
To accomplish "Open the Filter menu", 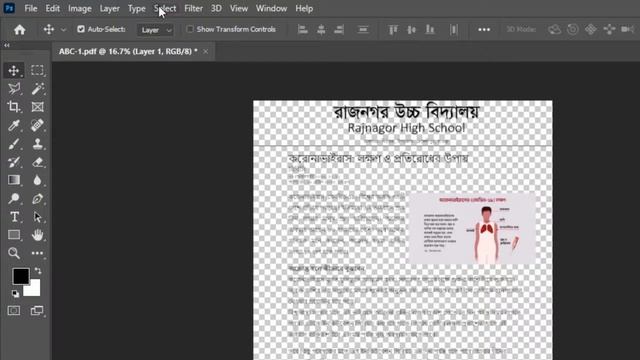I will point(193,9).
